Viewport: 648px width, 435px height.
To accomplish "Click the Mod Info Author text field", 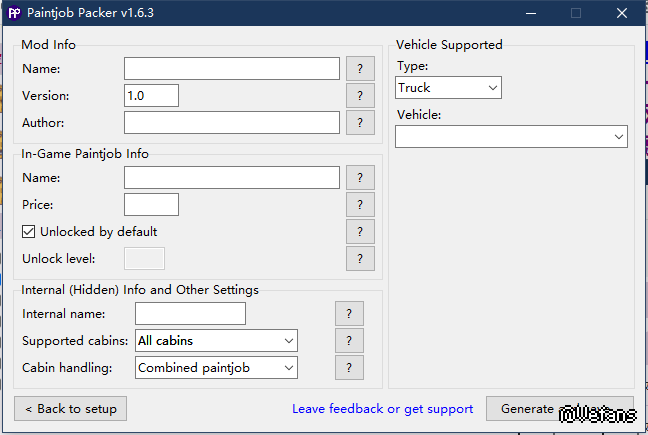I will (x=232, y=123).
